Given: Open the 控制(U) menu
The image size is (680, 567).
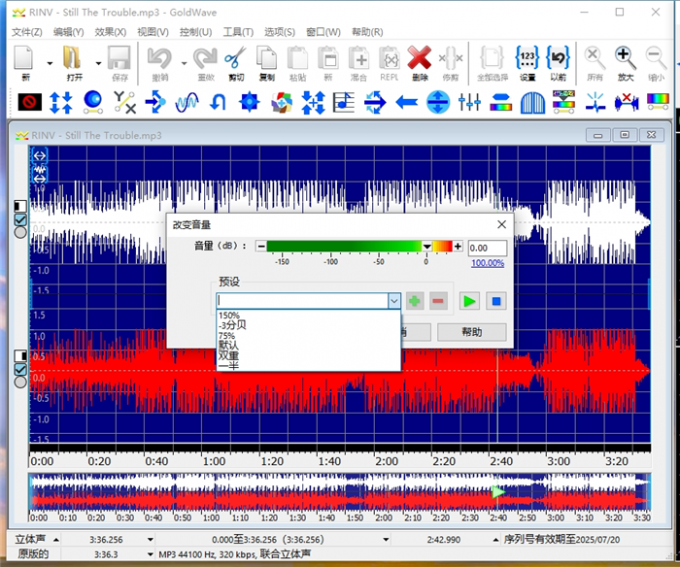Looking at the screenshot, I should (x=196, y=32).
